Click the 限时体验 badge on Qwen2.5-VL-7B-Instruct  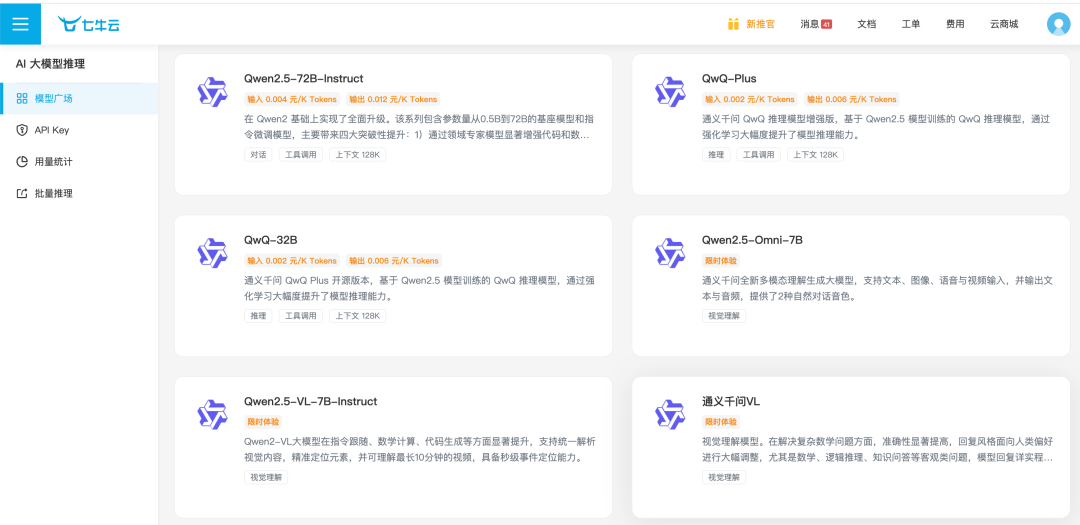[263, 422]
